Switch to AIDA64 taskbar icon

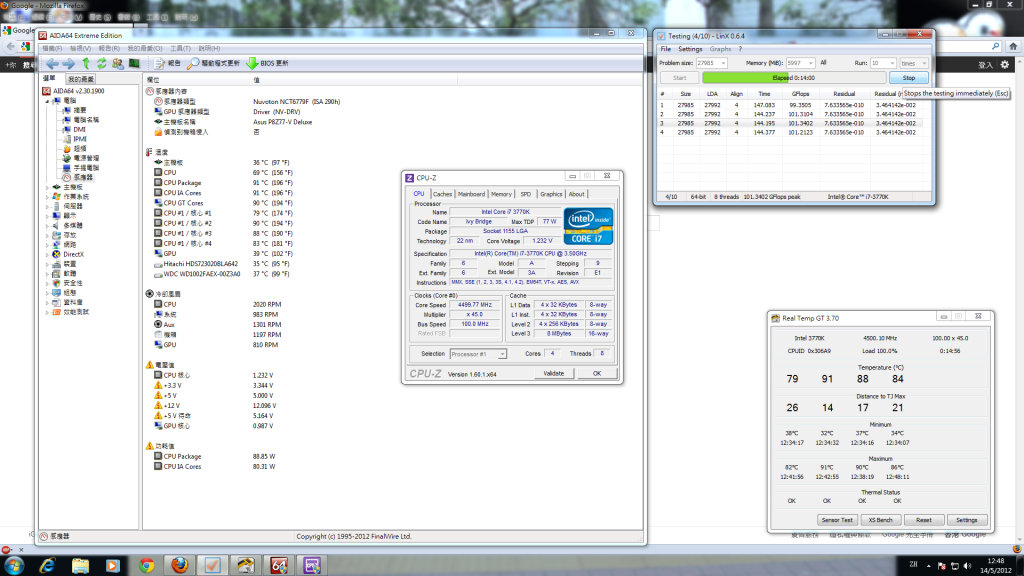[279, 565]
